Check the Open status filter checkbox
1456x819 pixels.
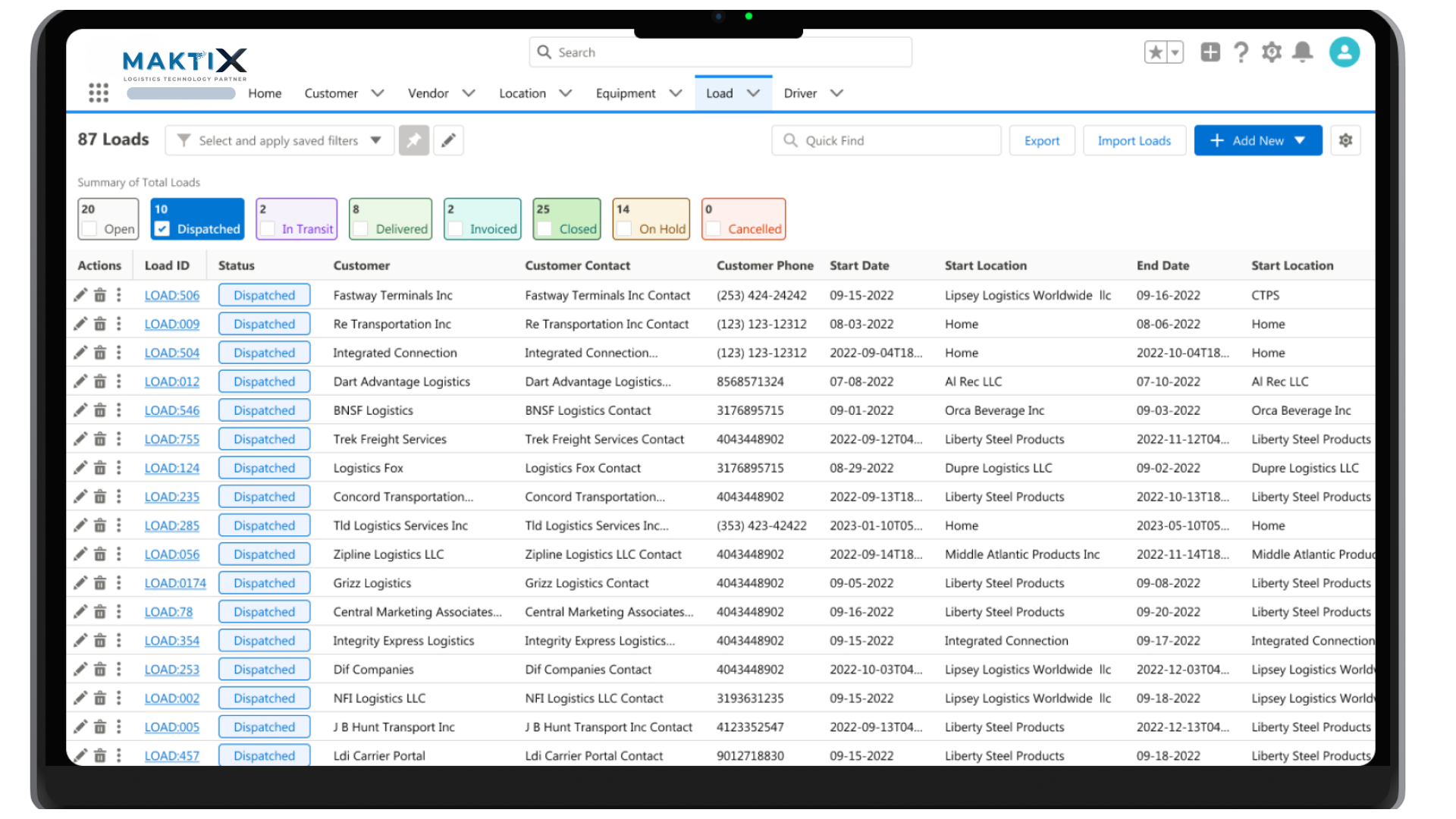(x=89, y=229)
